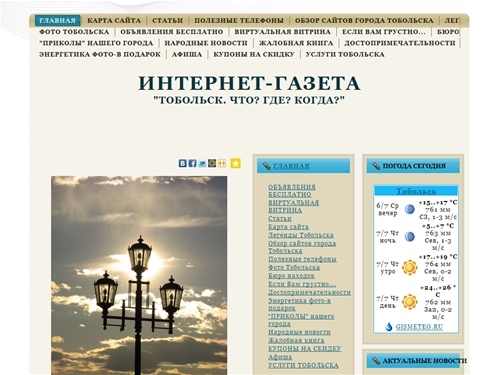Click the pale share icon beside the star

[x=222, y=163]
